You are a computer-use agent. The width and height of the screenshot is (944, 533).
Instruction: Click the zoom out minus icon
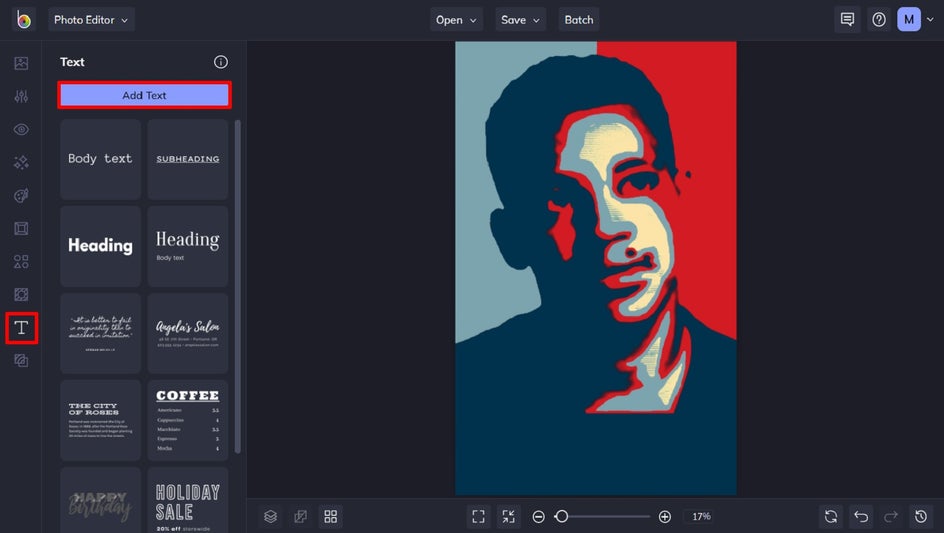coord(539,517)
